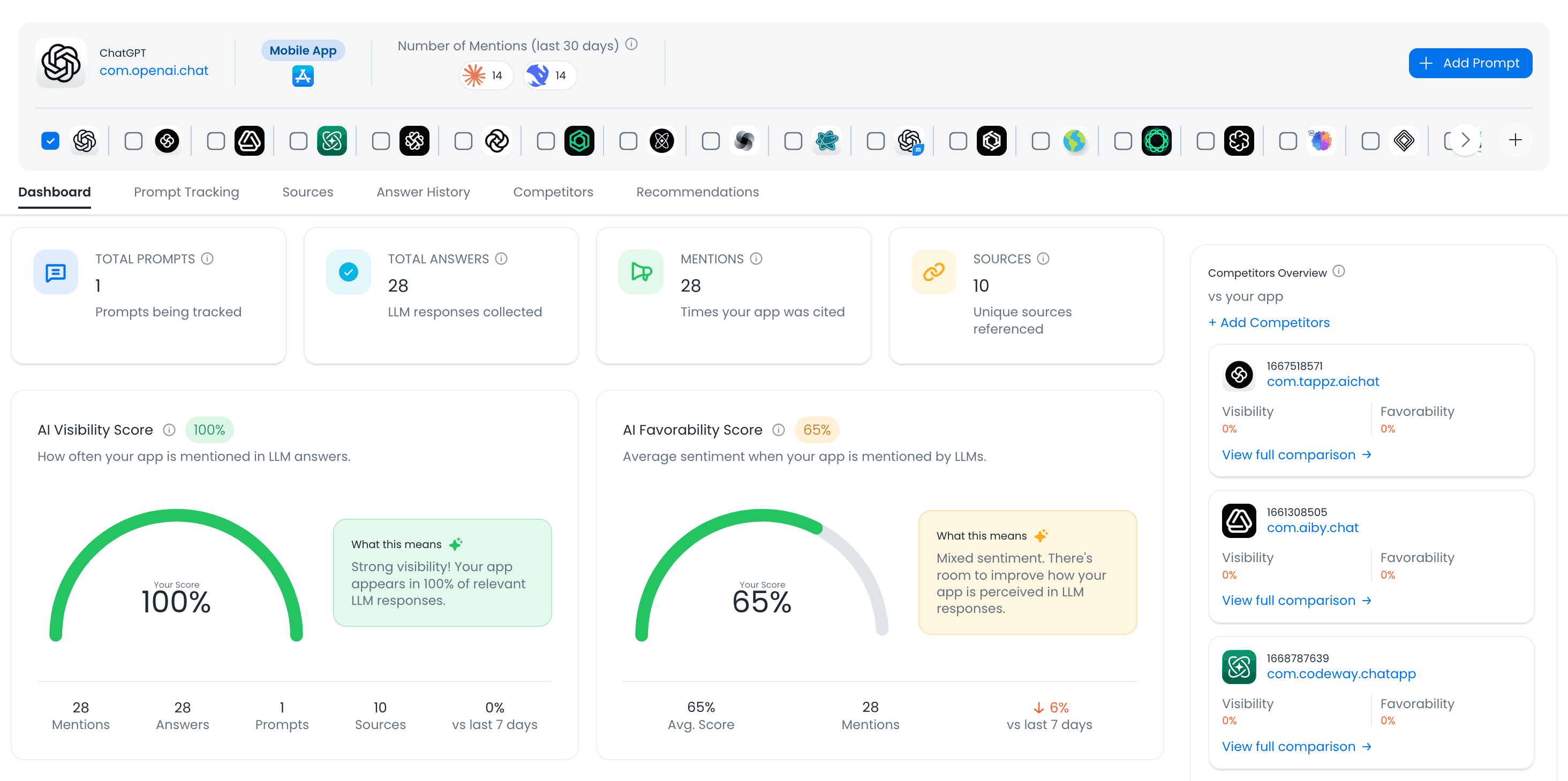Open the com.openai.chat link
The height and width of the screenshot is (781, 1568).
[x=154, y=71]
